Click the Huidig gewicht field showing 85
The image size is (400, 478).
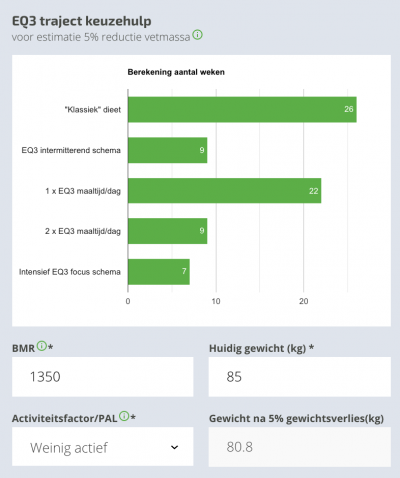(300, 377)
